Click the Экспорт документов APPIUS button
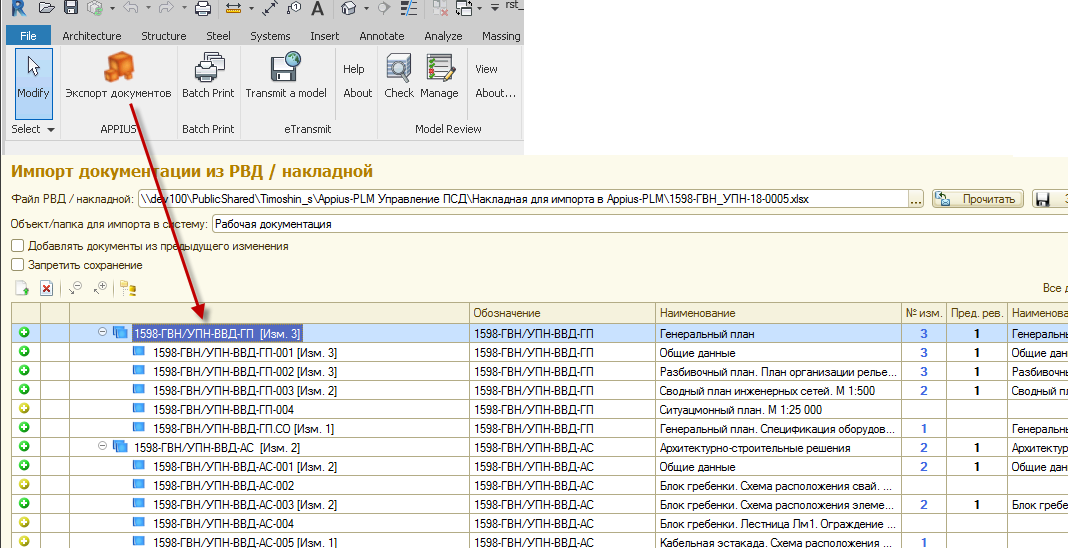Image resolution: width=1068 pixels, height=548 pixels. coord(118,77)
